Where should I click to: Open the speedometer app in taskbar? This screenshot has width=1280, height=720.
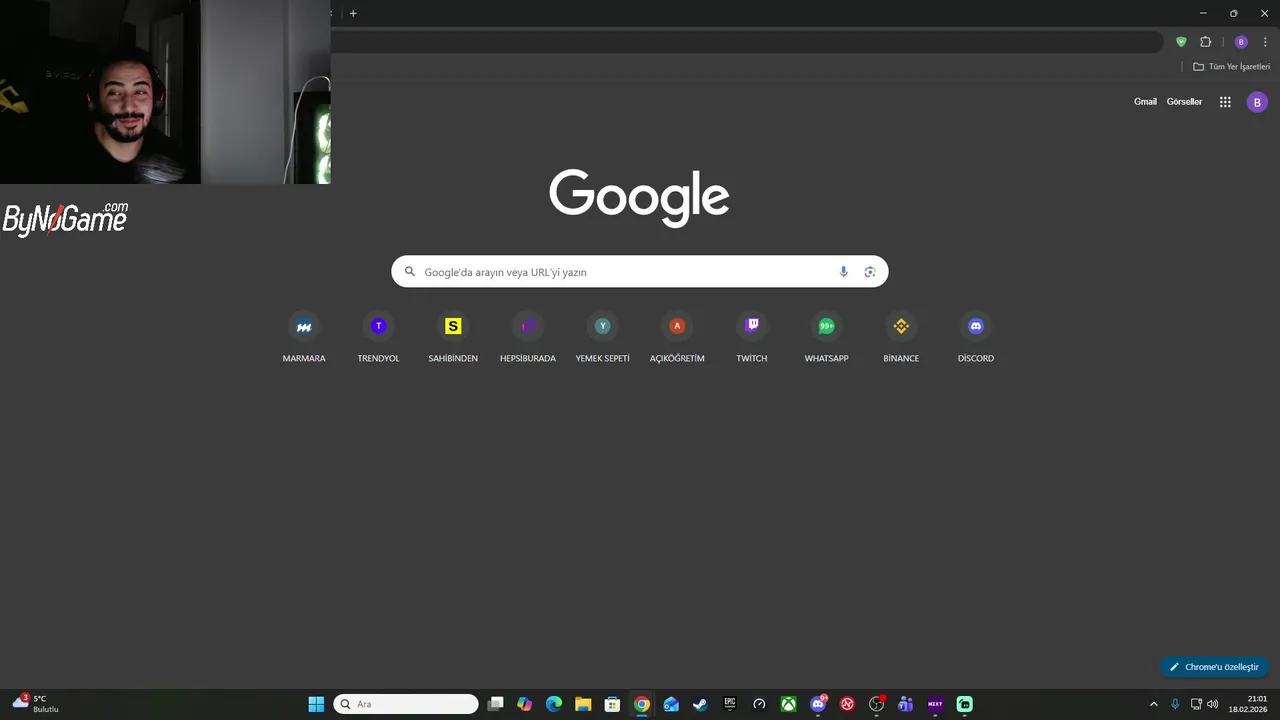point(759,704)
